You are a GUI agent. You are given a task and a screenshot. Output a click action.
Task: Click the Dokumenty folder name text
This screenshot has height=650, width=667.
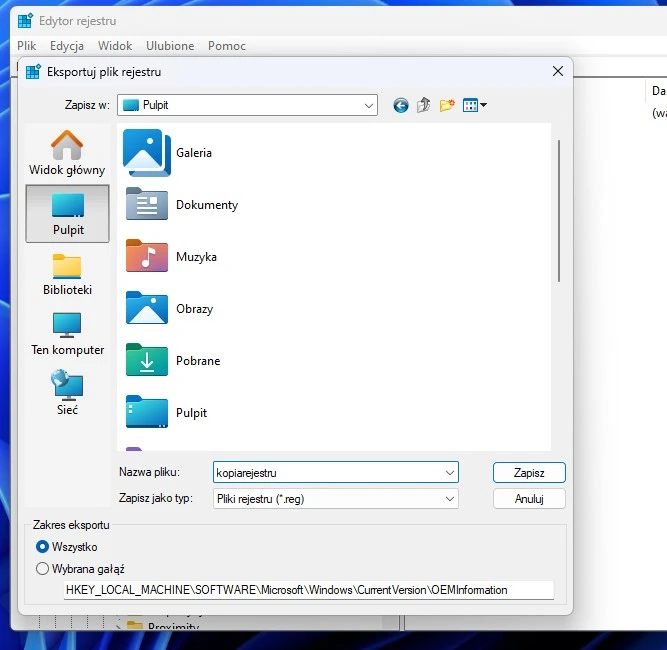207,205
